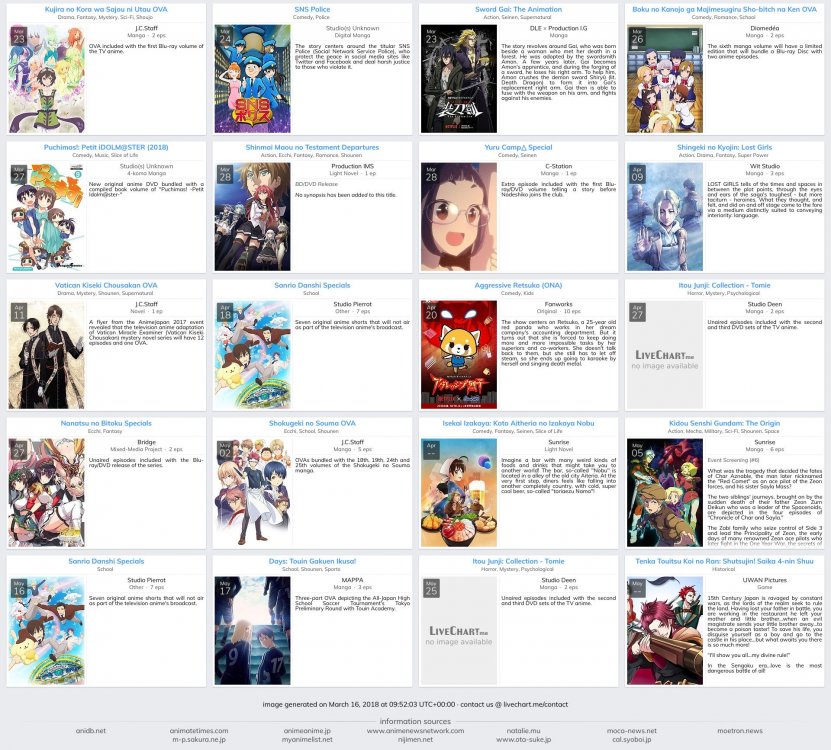The width and height of the screenshot is (831, 750).
Task: Click the Isekai Izakaya poster image
Action: [459, 493]
